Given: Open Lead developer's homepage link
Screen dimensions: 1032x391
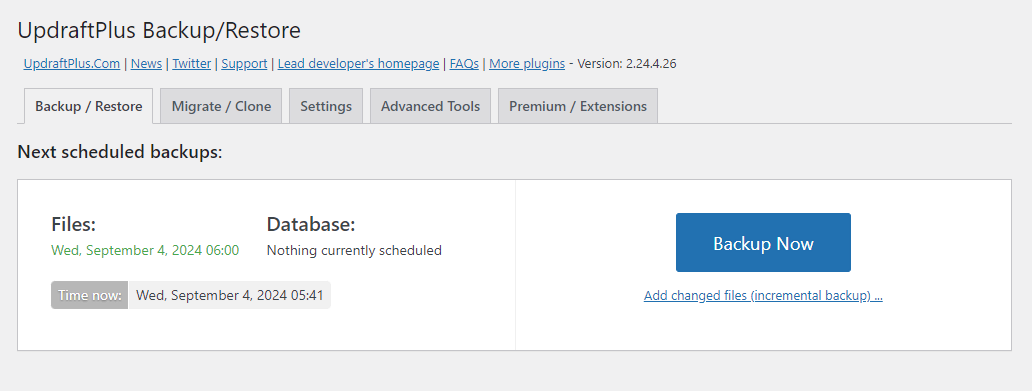Looking at the screenshot, I should click(x=358, y=64).
